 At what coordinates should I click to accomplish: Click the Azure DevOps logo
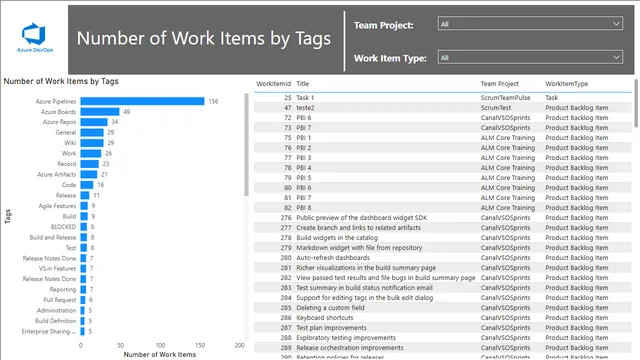(x=35, y=38)
